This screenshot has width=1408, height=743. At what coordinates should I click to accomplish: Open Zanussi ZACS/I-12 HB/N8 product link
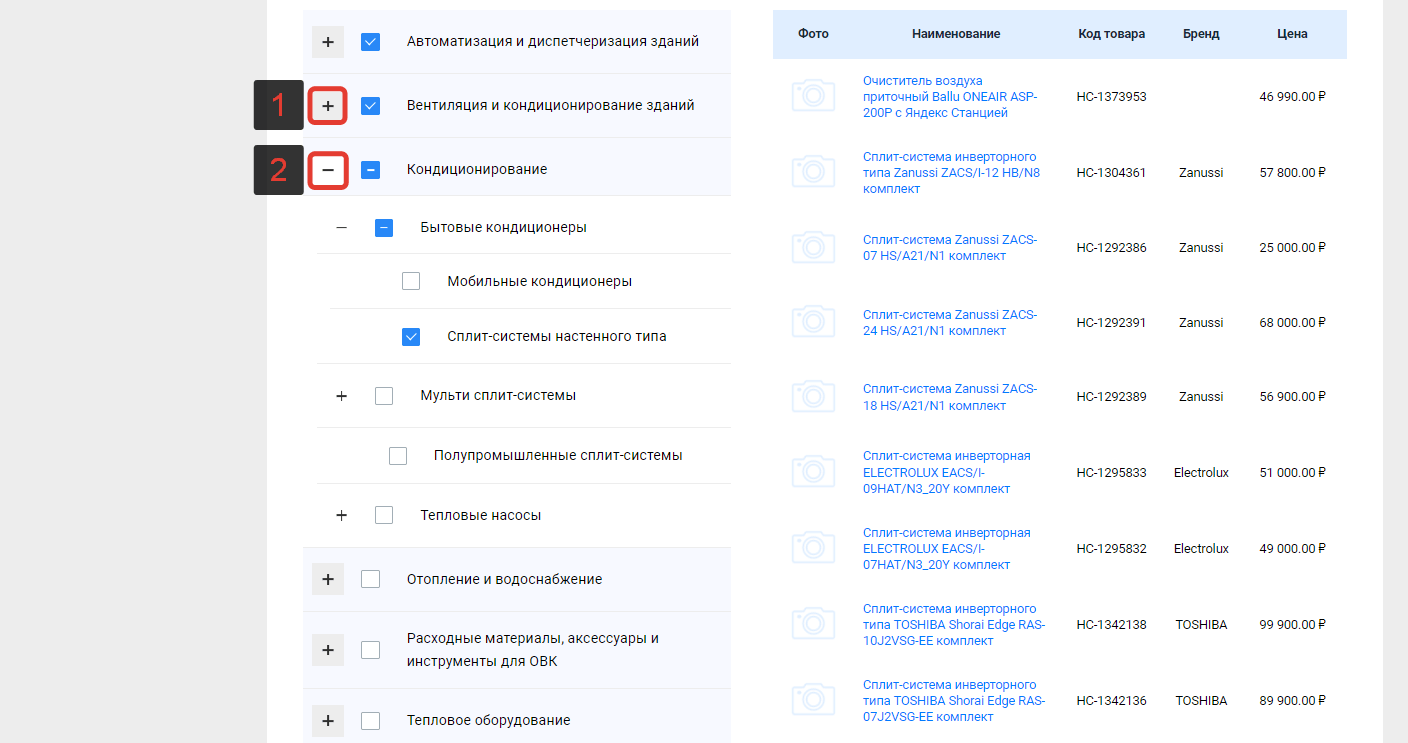coord(951,173)
